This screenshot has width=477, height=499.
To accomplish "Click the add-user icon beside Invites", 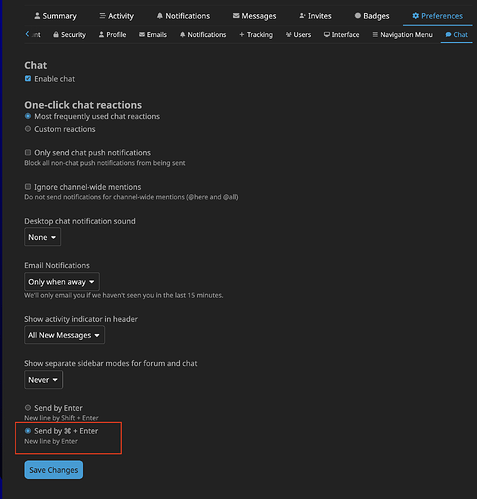I will pos(302,16).
